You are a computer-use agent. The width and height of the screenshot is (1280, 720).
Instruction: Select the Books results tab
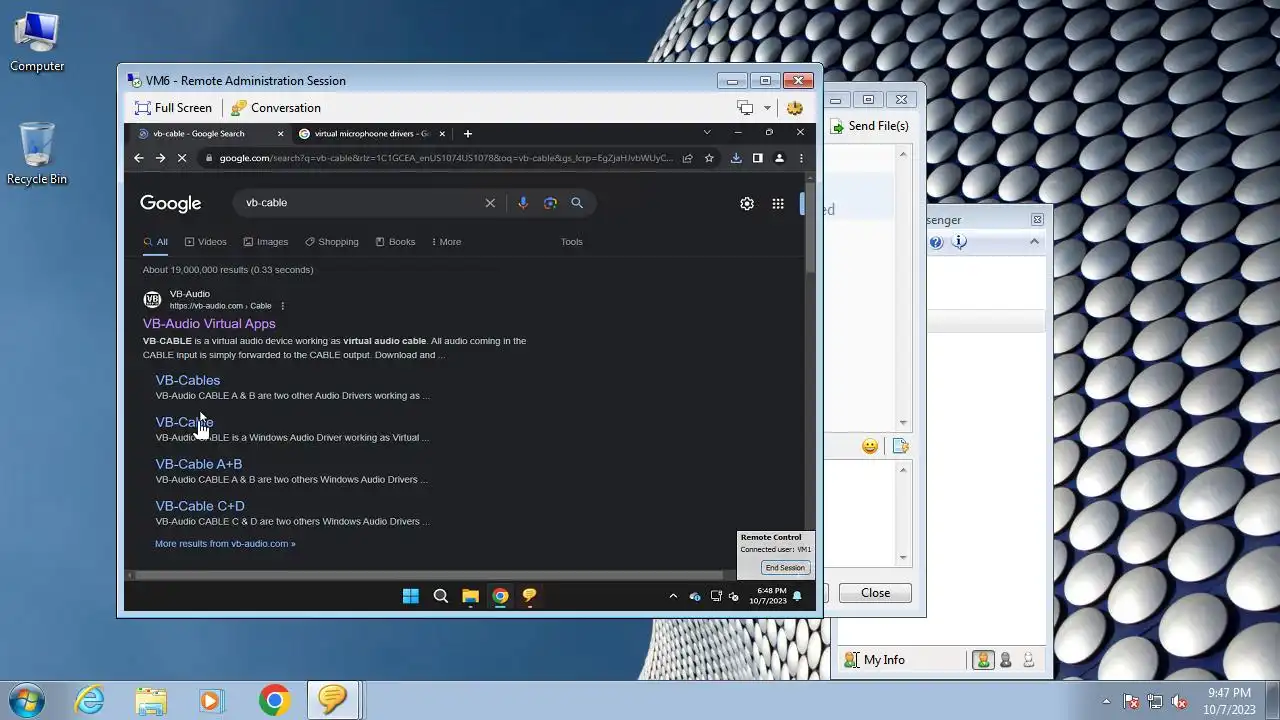click(395, 242)
